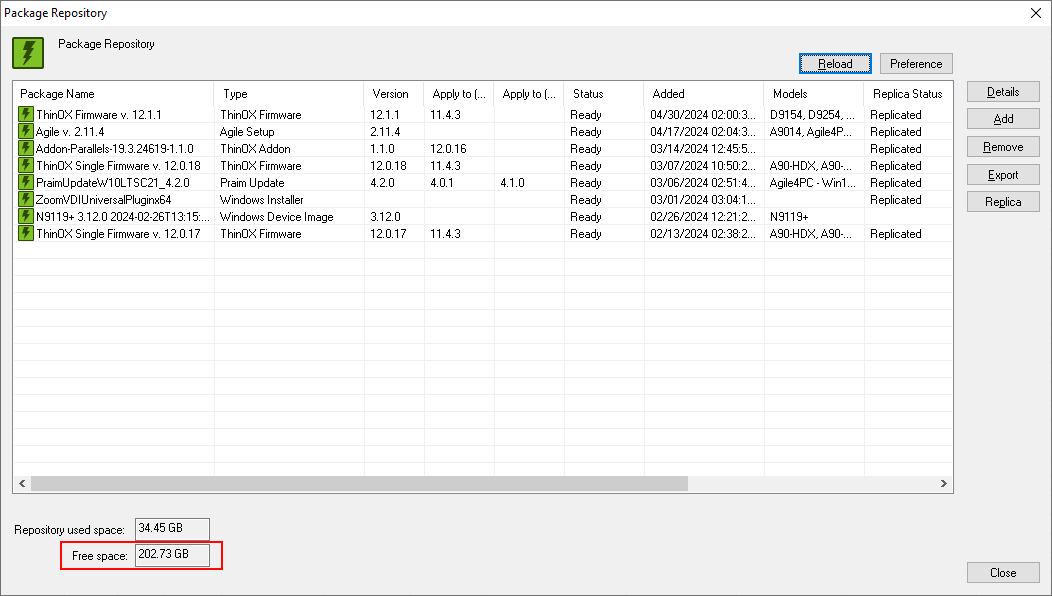The height and width of the screenshot is (596, 1052).
Task: Click the icon beside ThinOX Firmware v. 12.1.1
Action: tap(26, 115)
